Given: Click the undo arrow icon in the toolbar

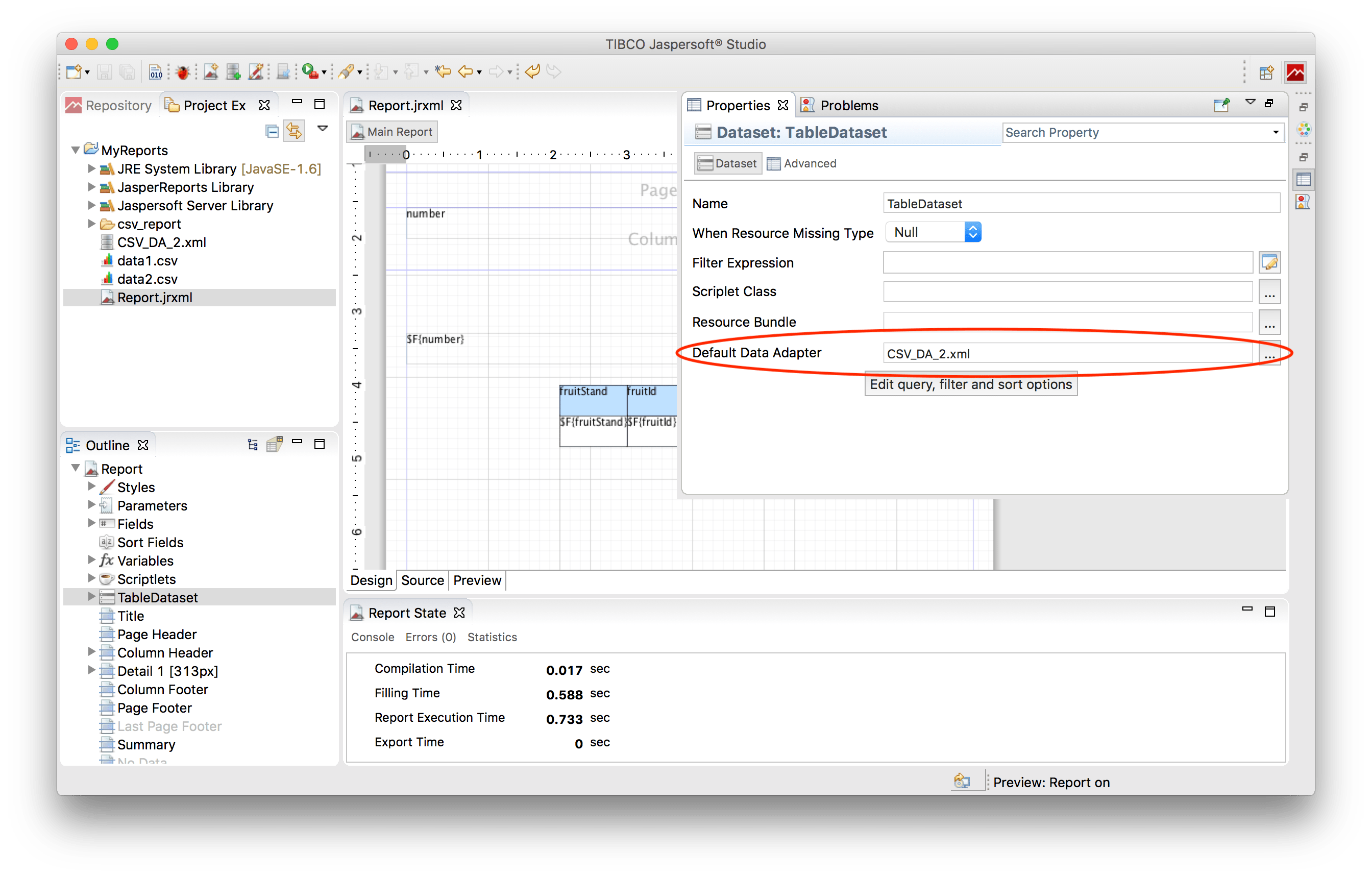Looking at the screenshot, I should (x=531, y=71).
